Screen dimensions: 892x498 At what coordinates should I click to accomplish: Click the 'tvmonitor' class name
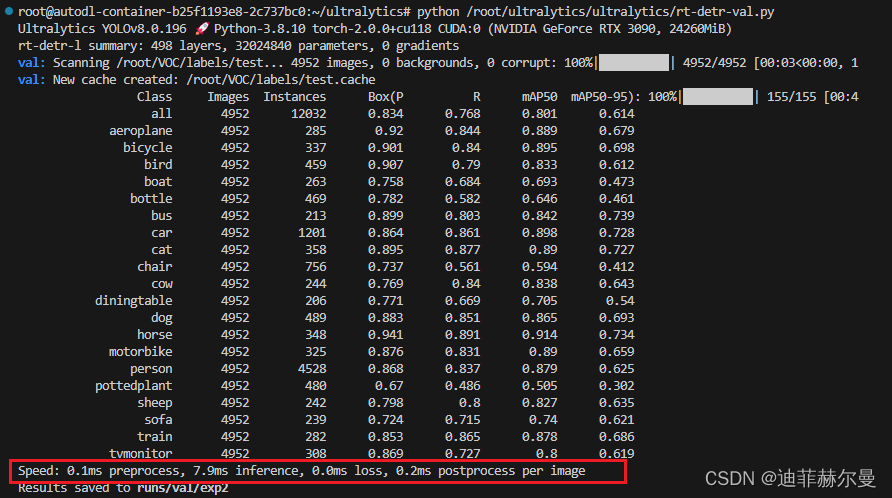click(x=141, y=454)
